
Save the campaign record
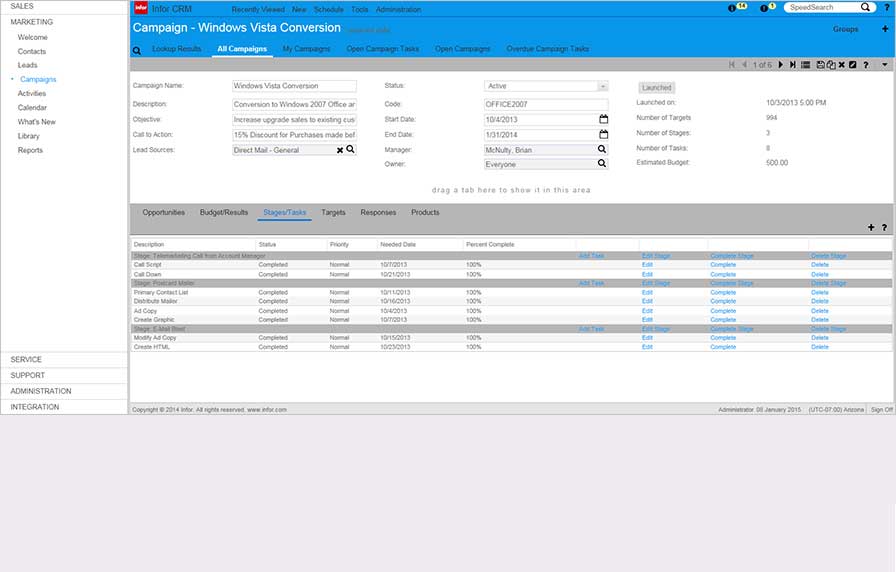tap(821, 65)
